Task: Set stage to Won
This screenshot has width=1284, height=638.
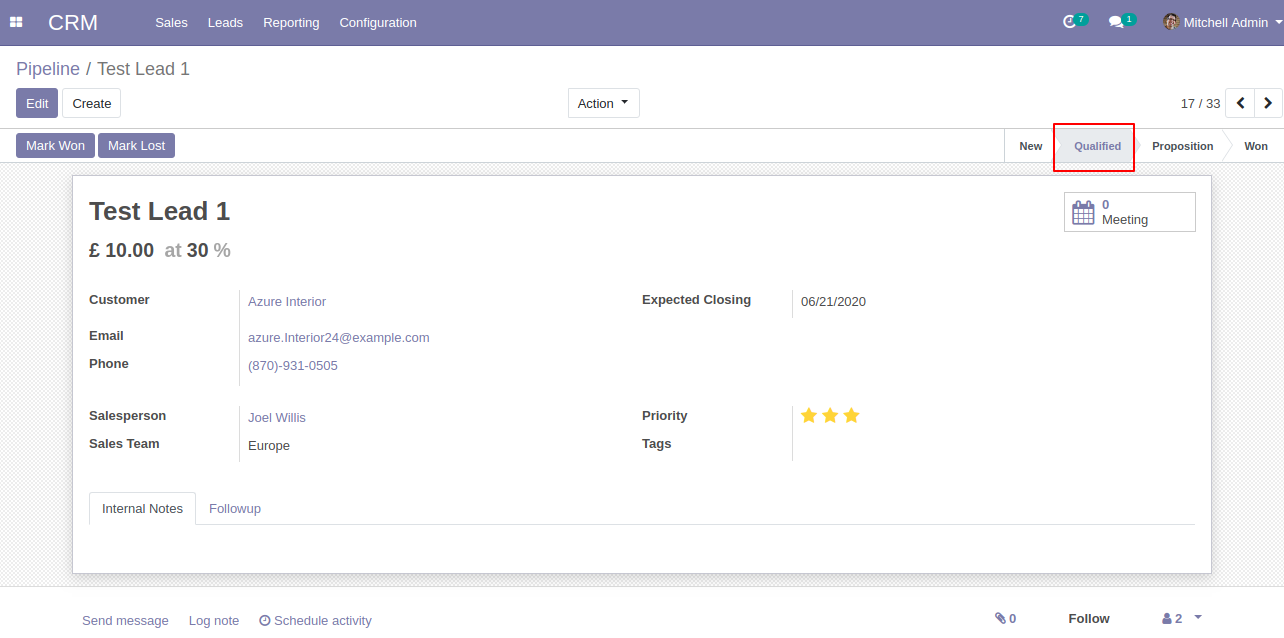Action: 1256,146
